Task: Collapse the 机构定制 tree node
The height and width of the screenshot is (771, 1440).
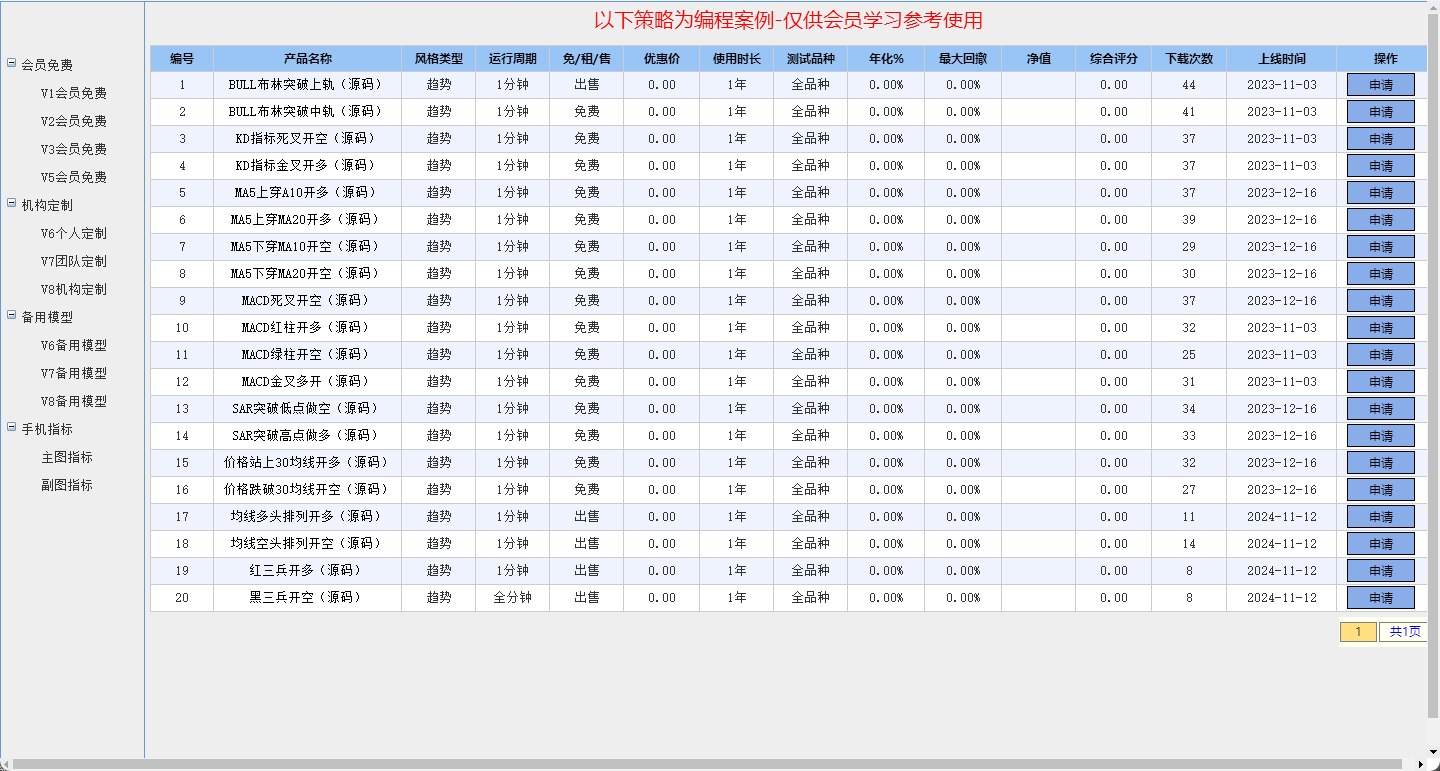Action: coord(12,204)
